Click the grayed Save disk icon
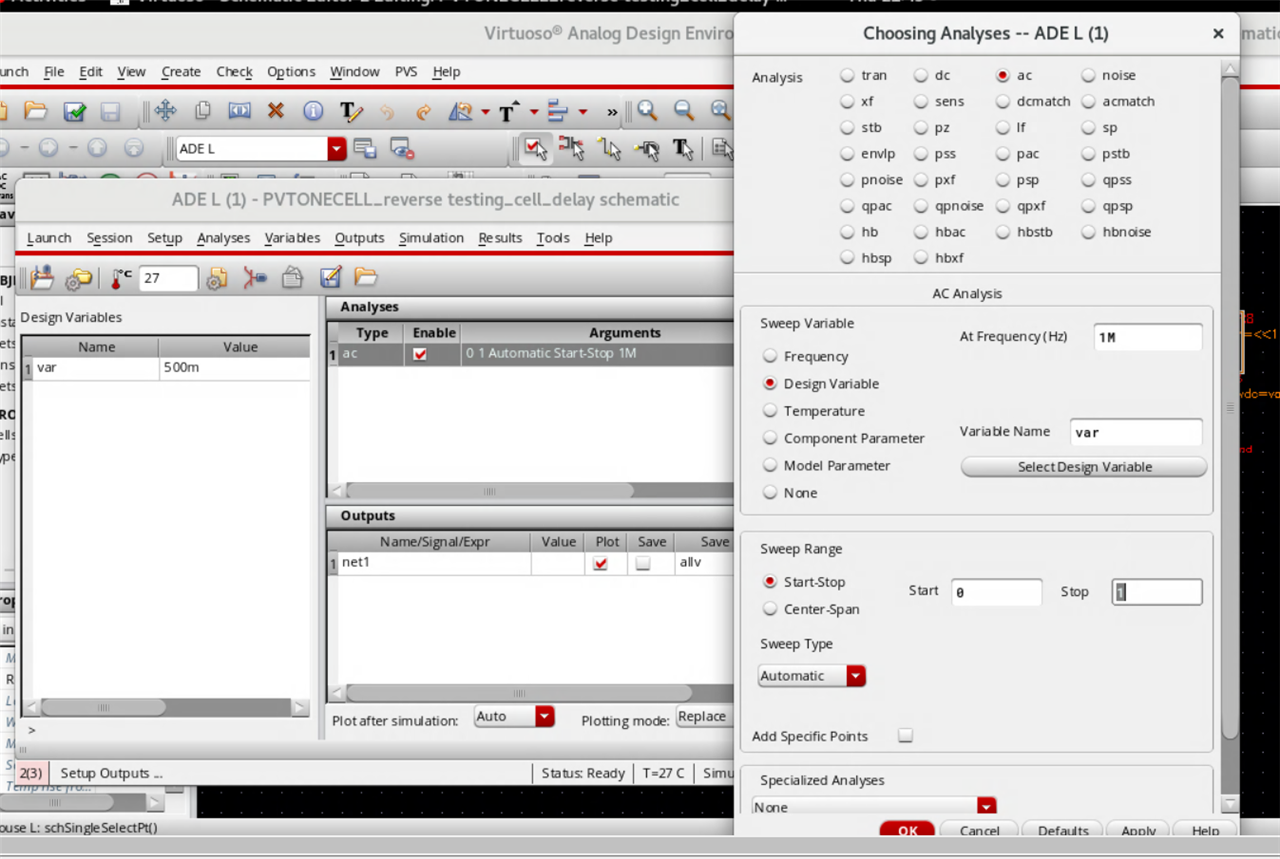The image size is (1280, 859). pyautogui.click(x=110, y=111)
